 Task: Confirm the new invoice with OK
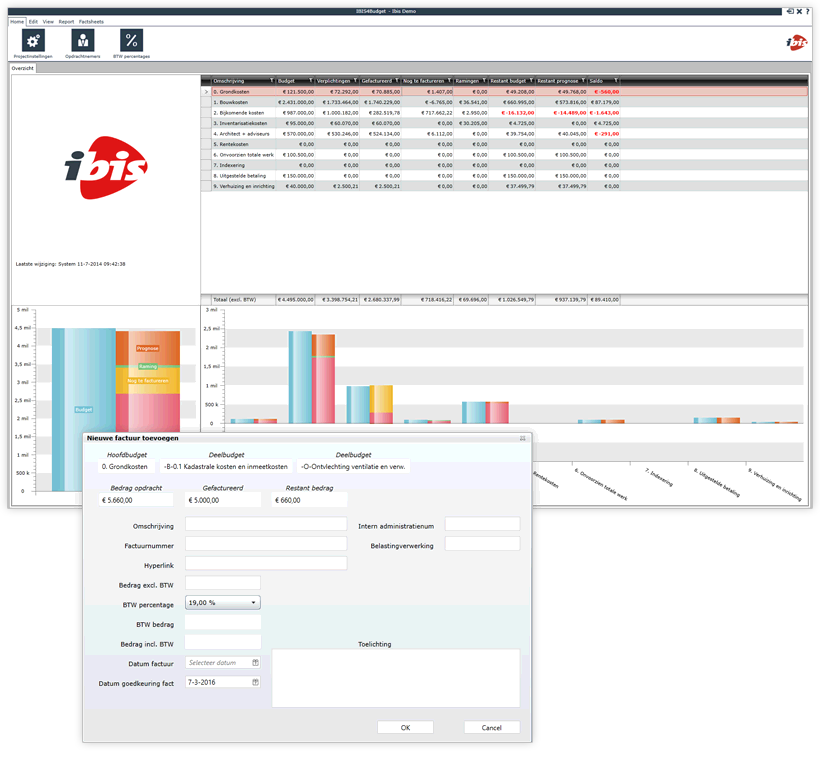[404, 727]
